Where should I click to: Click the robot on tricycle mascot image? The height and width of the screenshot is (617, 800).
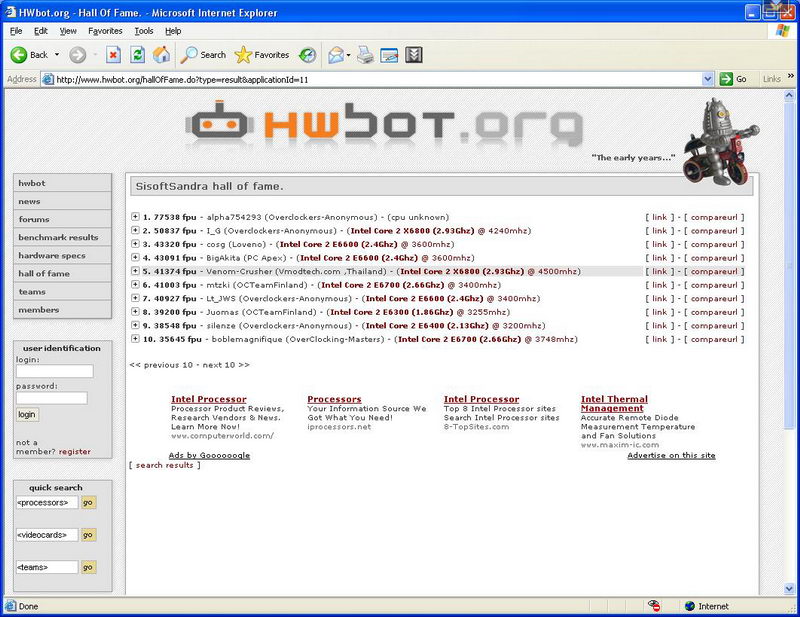(720, 142)
